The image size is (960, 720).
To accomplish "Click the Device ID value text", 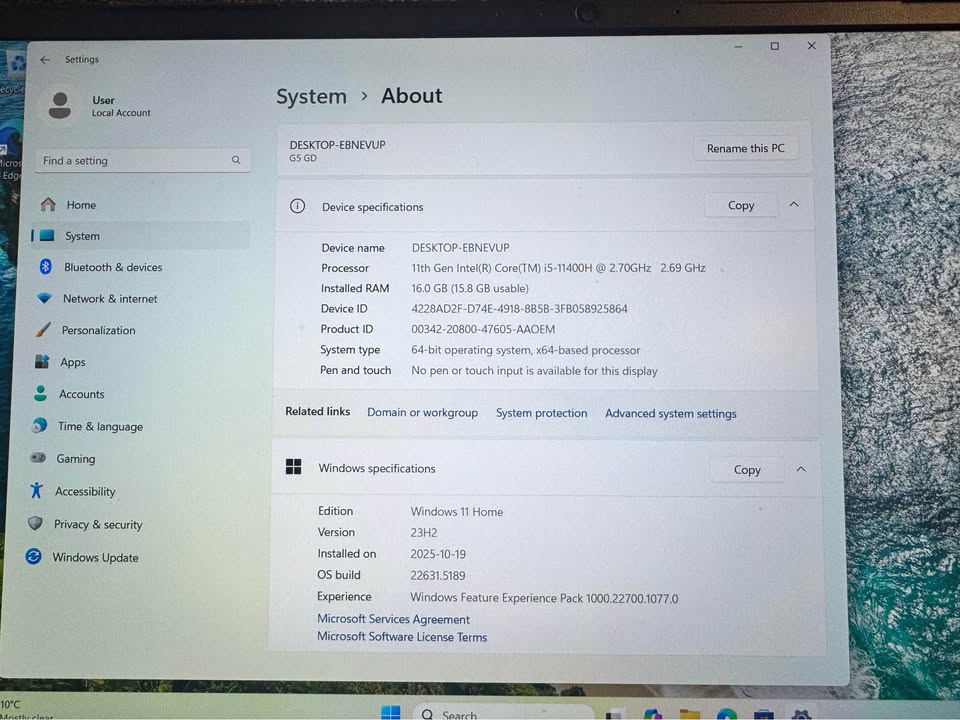I will [519, 309].
